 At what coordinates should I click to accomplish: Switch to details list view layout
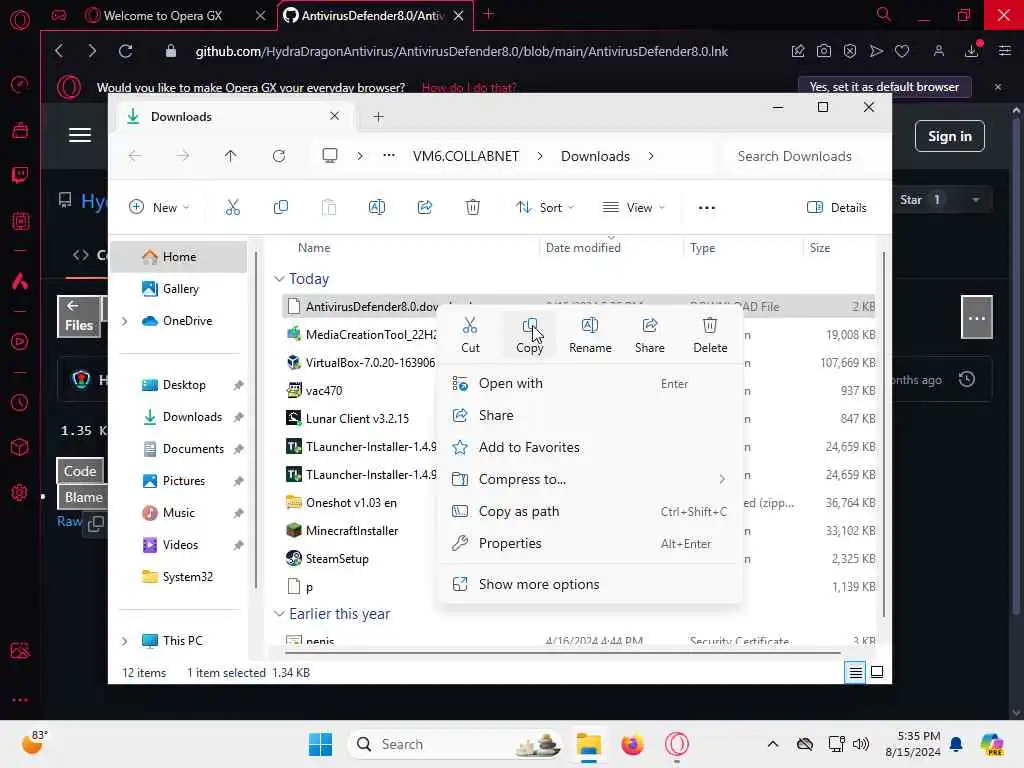coord(856,672)
